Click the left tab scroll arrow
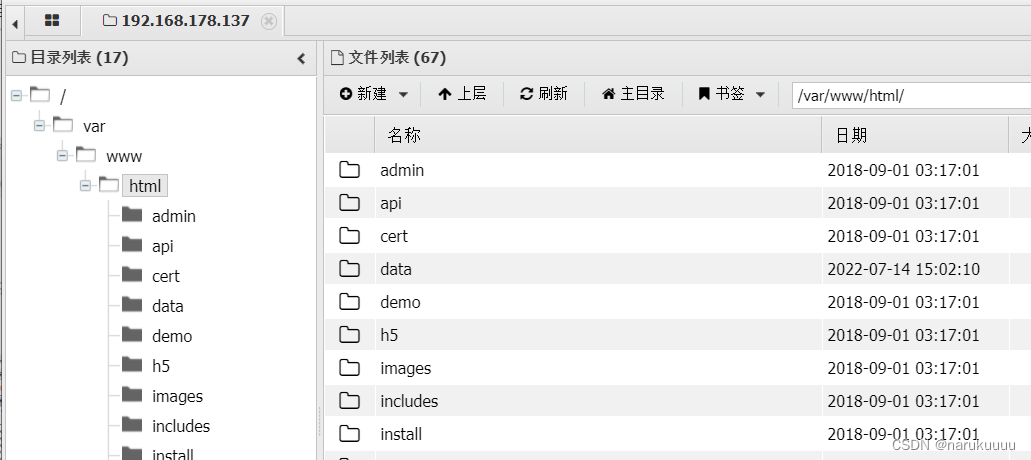This screenshot has height=460, width=1031. click(14, 24)
